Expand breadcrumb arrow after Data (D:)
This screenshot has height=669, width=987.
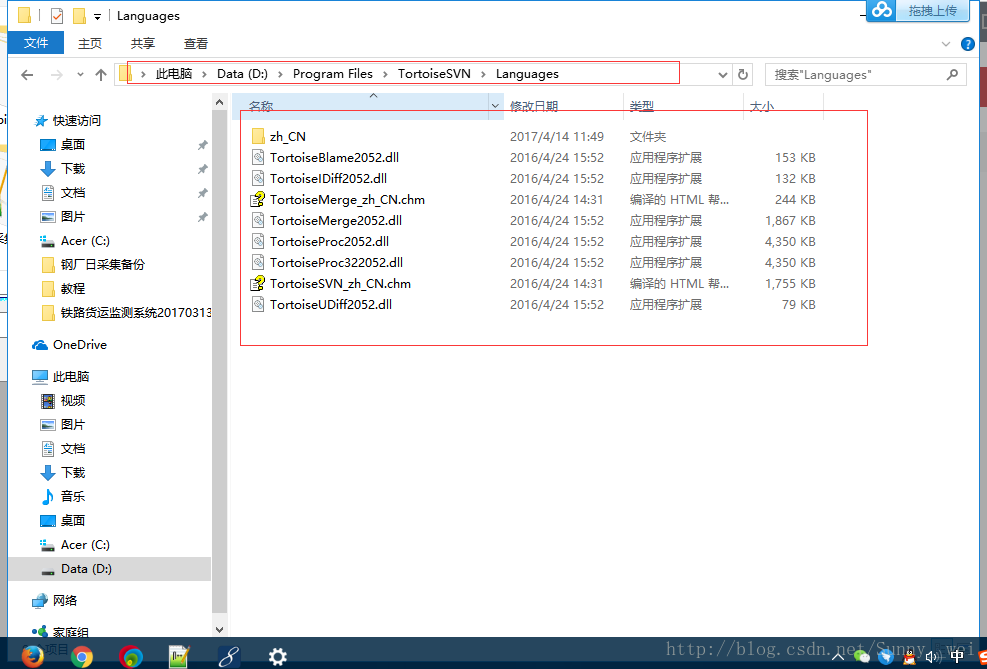point(280,74)
